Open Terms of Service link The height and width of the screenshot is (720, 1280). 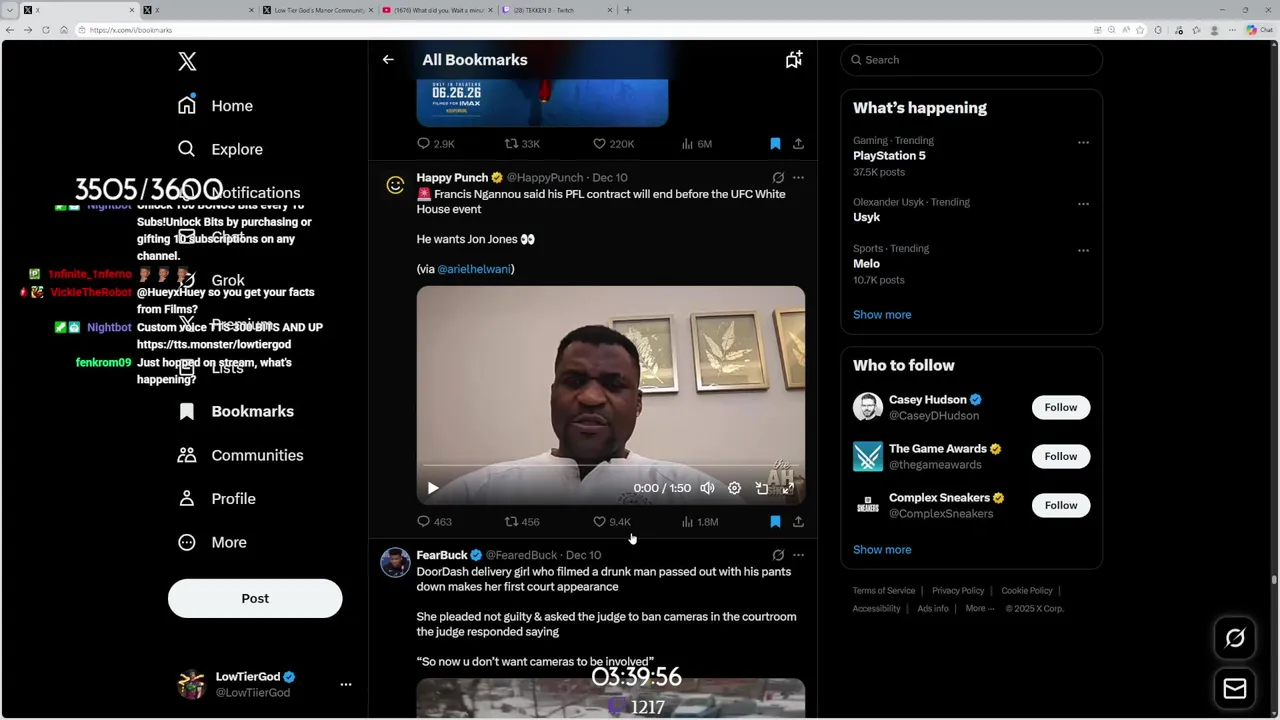click(x=884, y=591)
